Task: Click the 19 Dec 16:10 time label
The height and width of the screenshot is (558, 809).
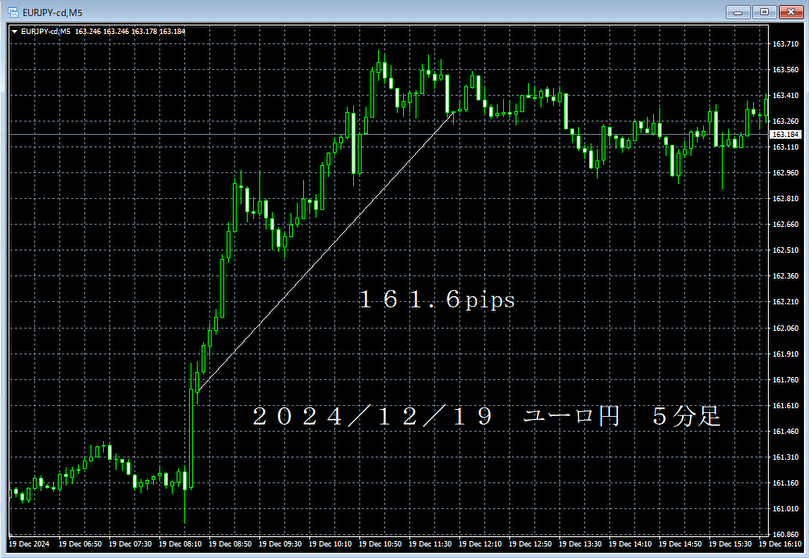Action: (780, 544)
